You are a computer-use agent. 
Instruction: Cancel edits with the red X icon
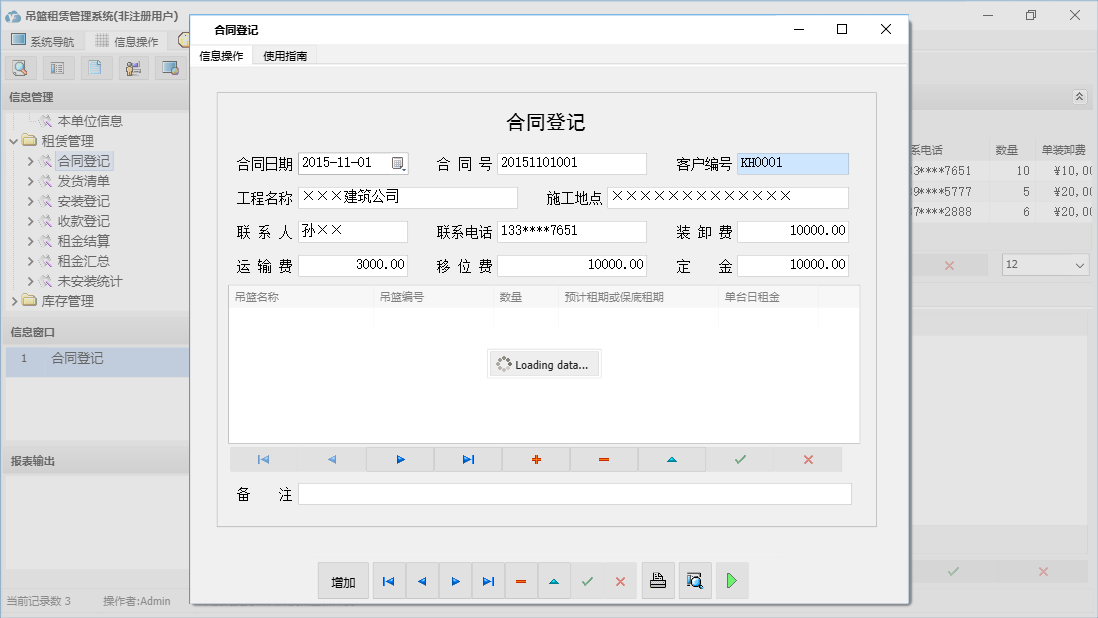click(x=808, y=459)
